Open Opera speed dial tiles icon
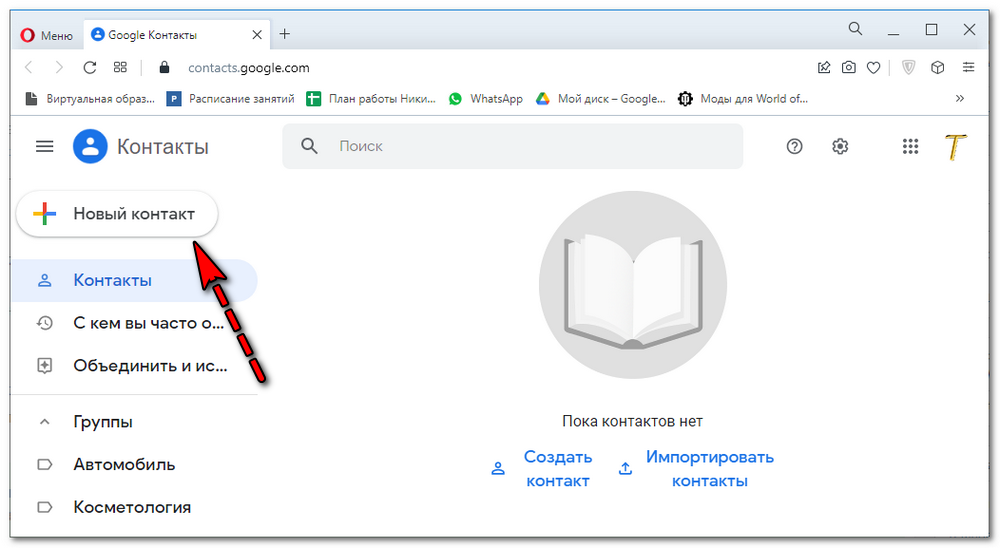 click(120, 68)
